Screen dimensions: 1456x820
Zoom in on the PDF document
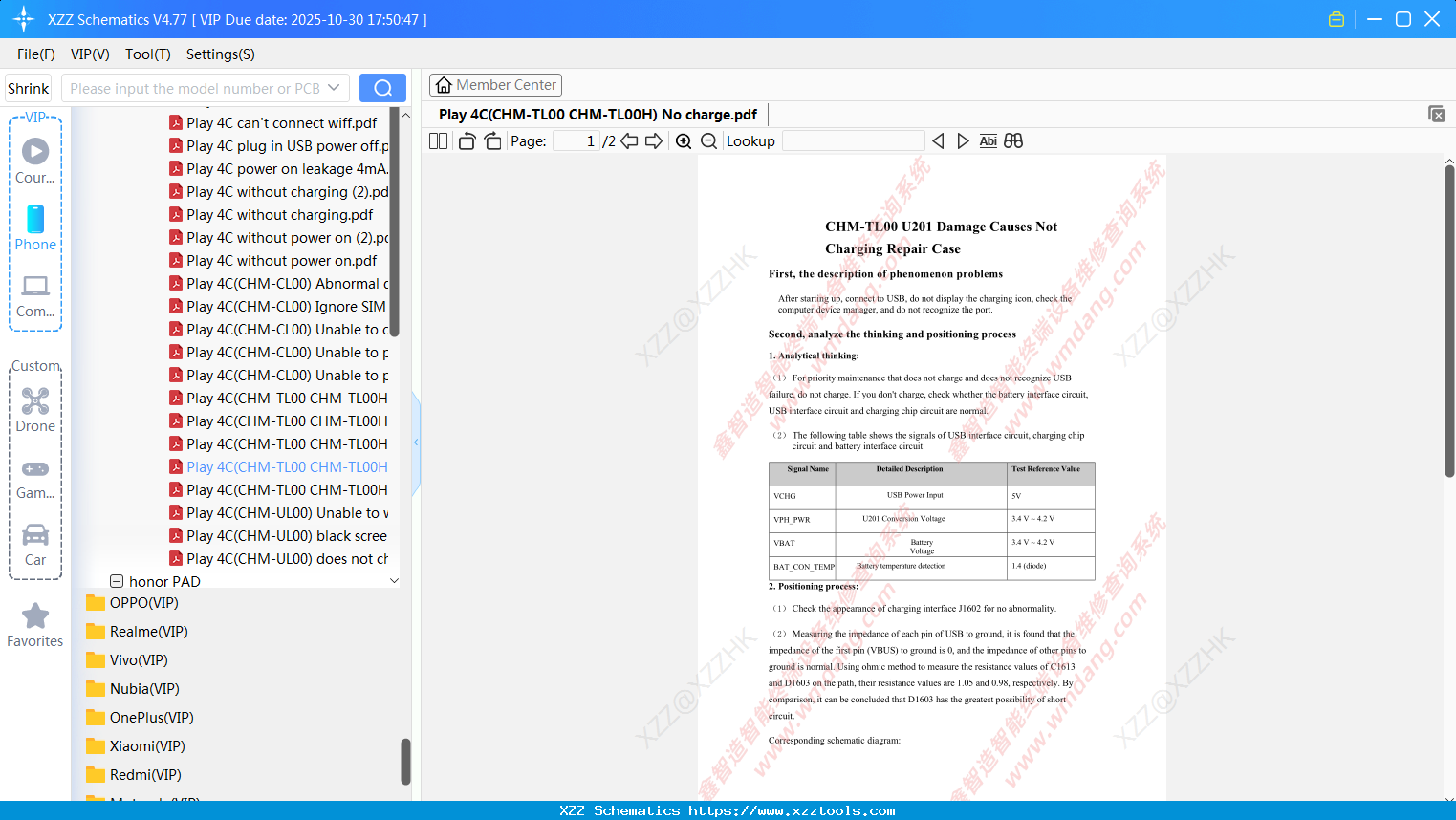pos(684,141)
